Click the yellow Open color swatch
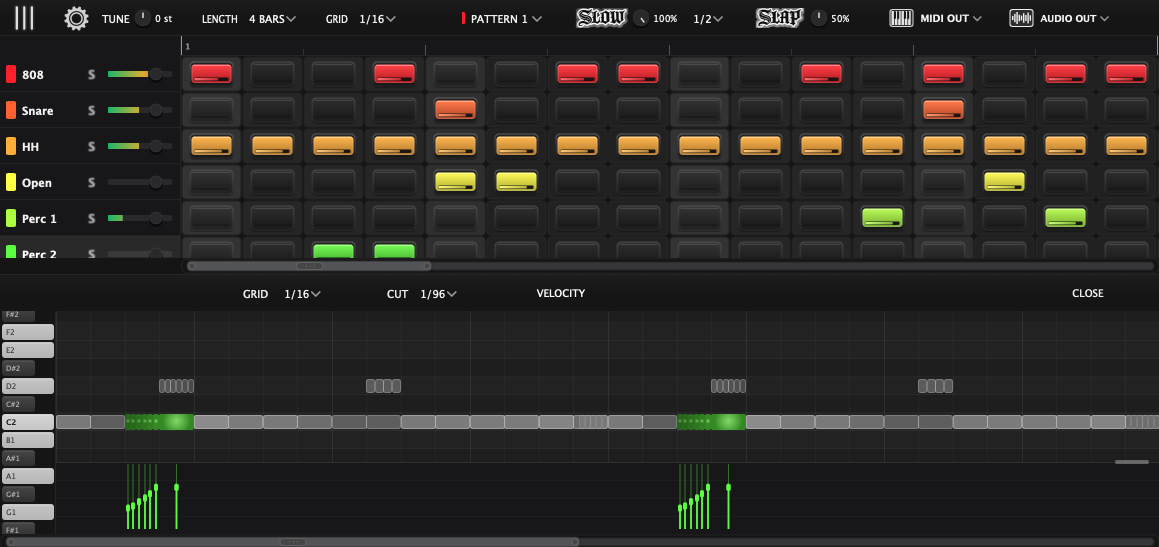1159x547 pixels. coord(11,182)
